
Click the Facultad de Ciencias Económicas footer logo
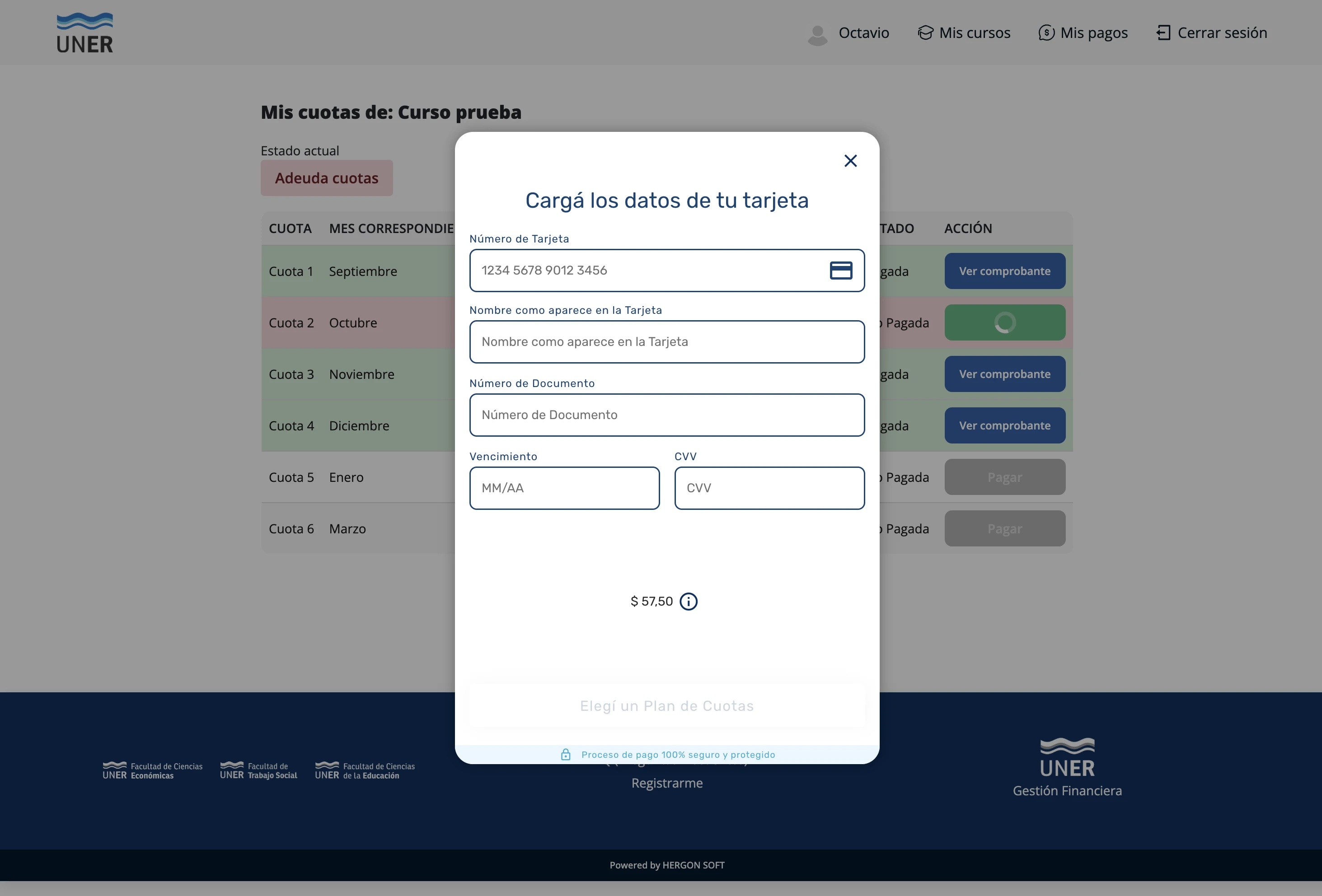(152, 770)
